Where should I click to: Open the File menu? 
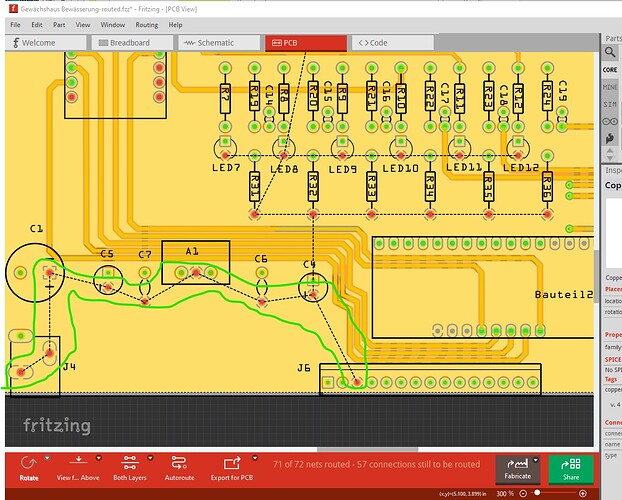point(15,25)
